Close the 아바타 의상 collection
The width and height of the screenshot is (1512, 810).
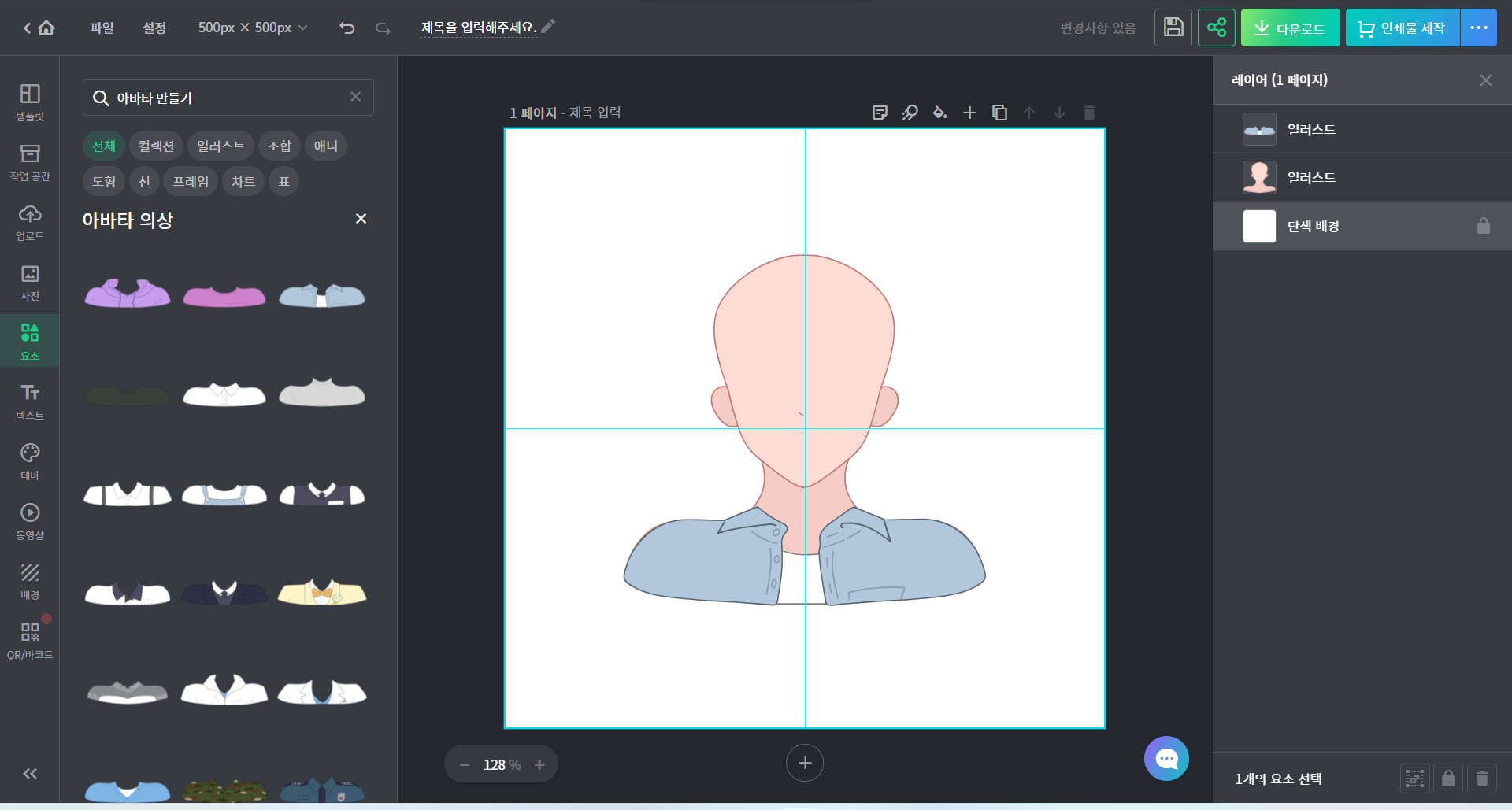[361, 219]
